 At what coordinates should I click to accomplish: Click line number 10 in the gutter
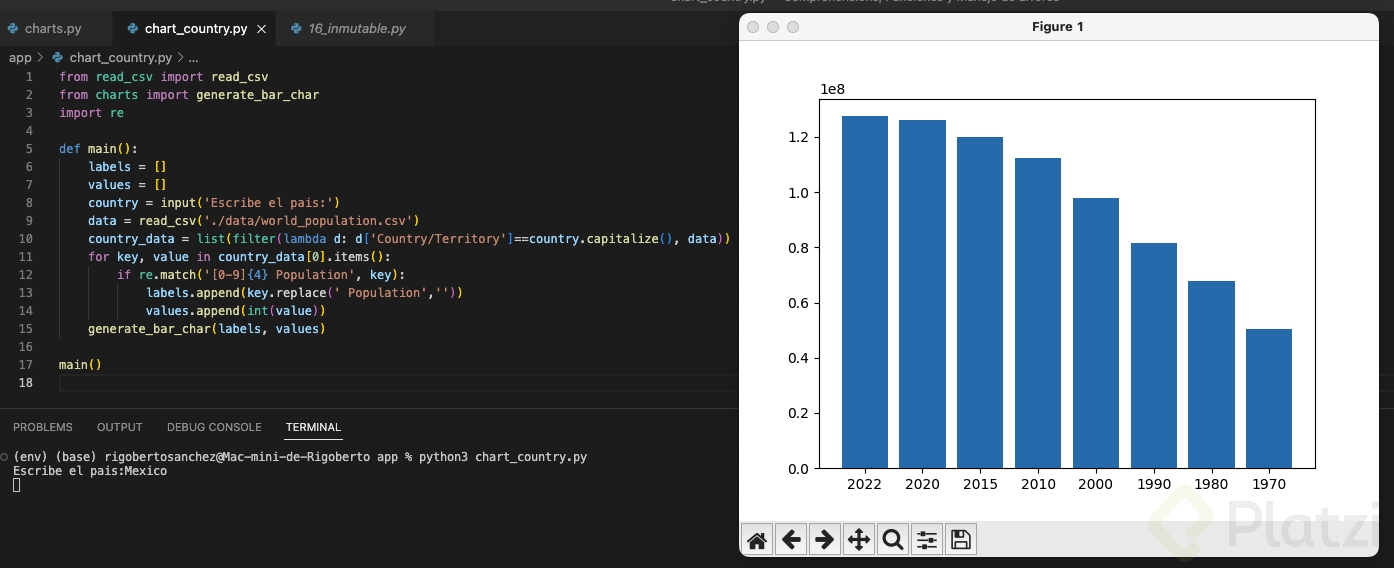(27, 238)
